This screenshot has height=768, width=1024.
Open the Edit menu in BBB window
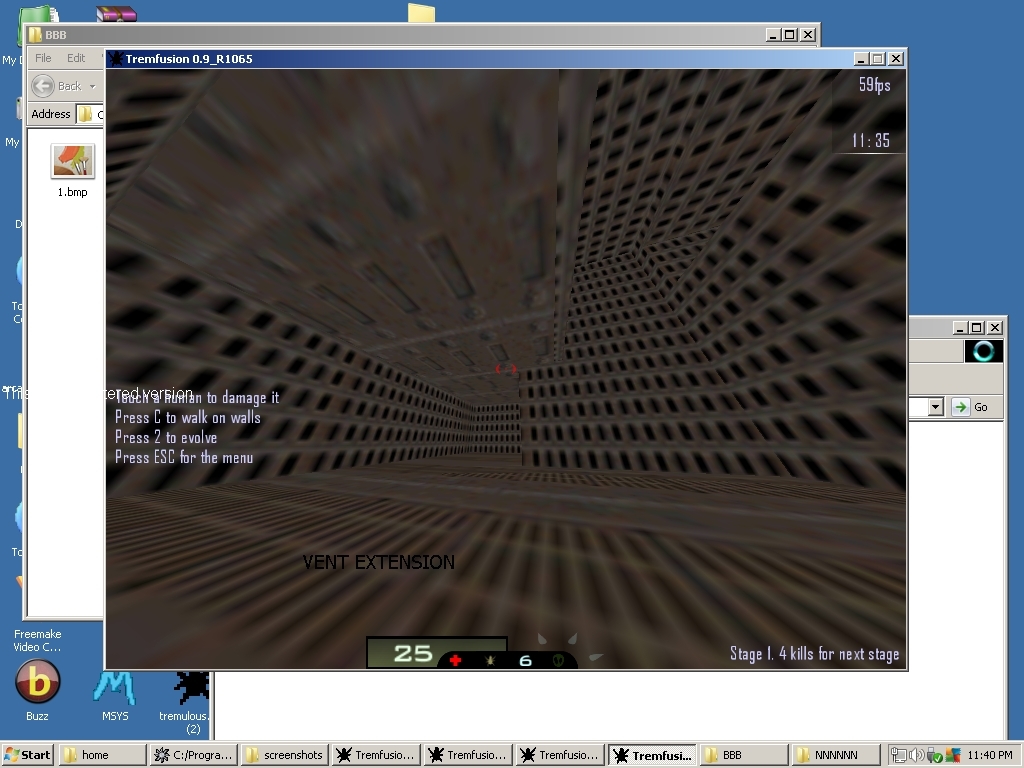pos(76,58)
